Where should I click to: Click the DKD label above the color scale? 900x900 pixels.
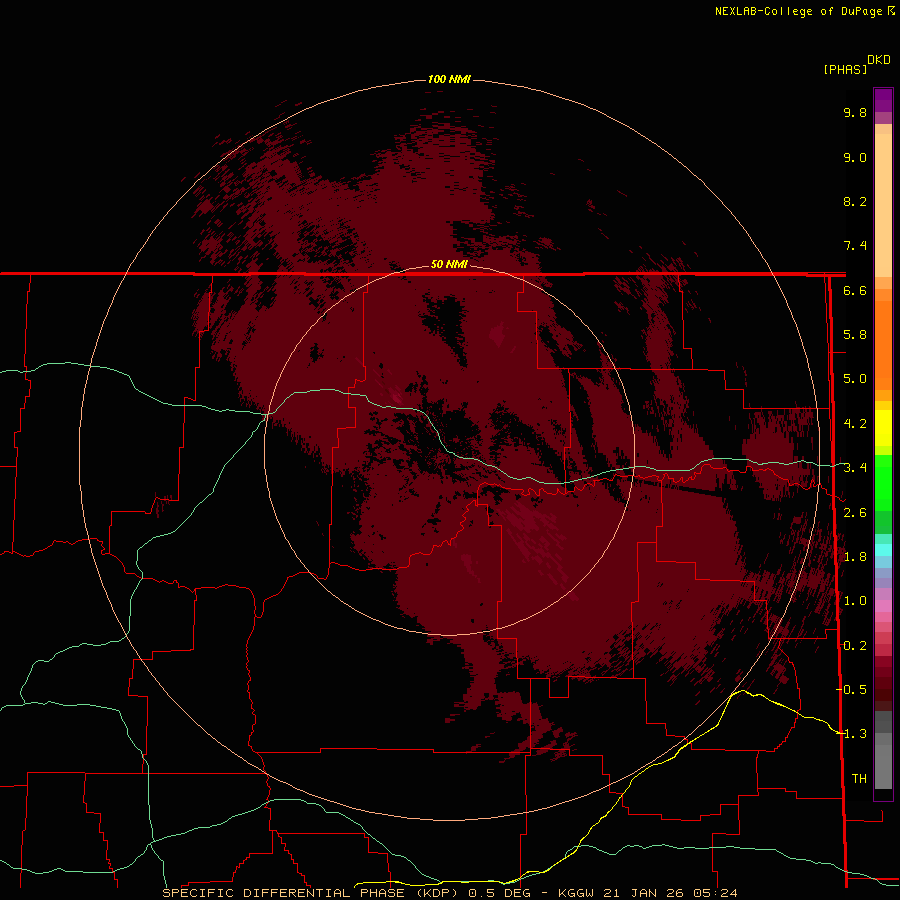click(x=879, y=60)
